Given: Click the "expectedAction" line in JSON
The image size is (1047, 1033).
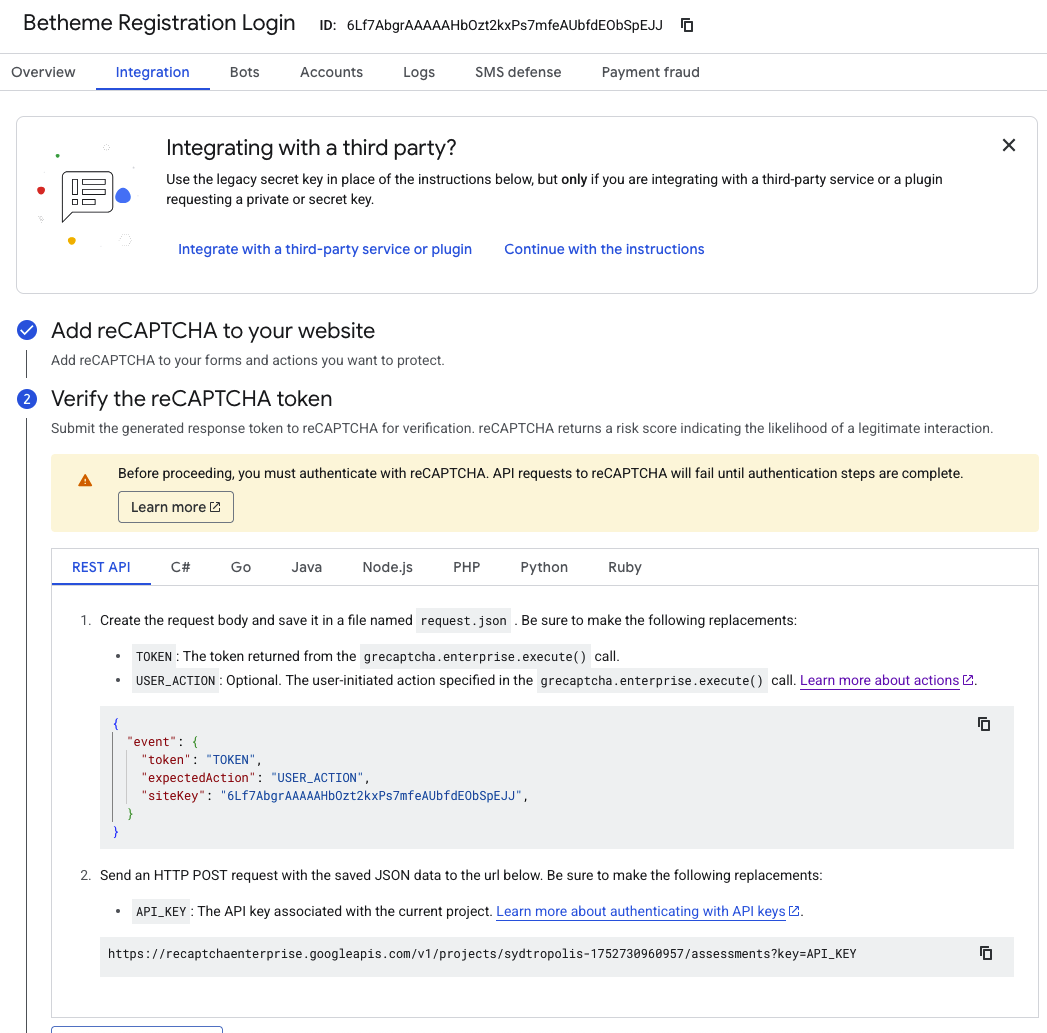Looking at the screenshot, I should pyautogui.click(x=255, y=777).
